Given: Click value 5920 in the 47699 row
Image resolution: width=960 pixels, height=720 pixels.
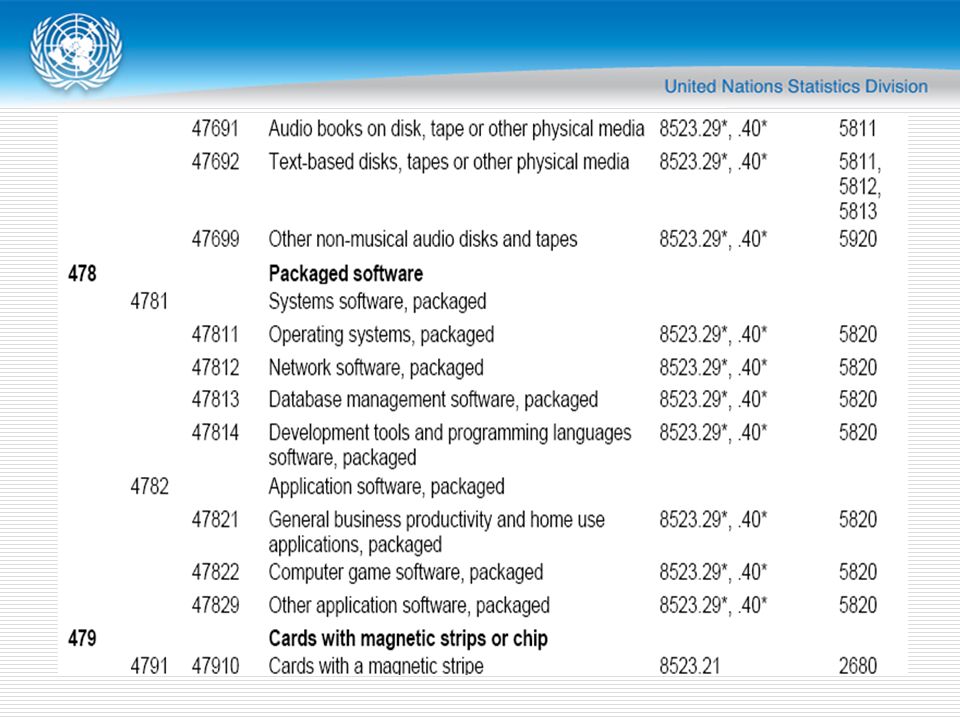Looking at the screenshot, I should coord(858,239).
